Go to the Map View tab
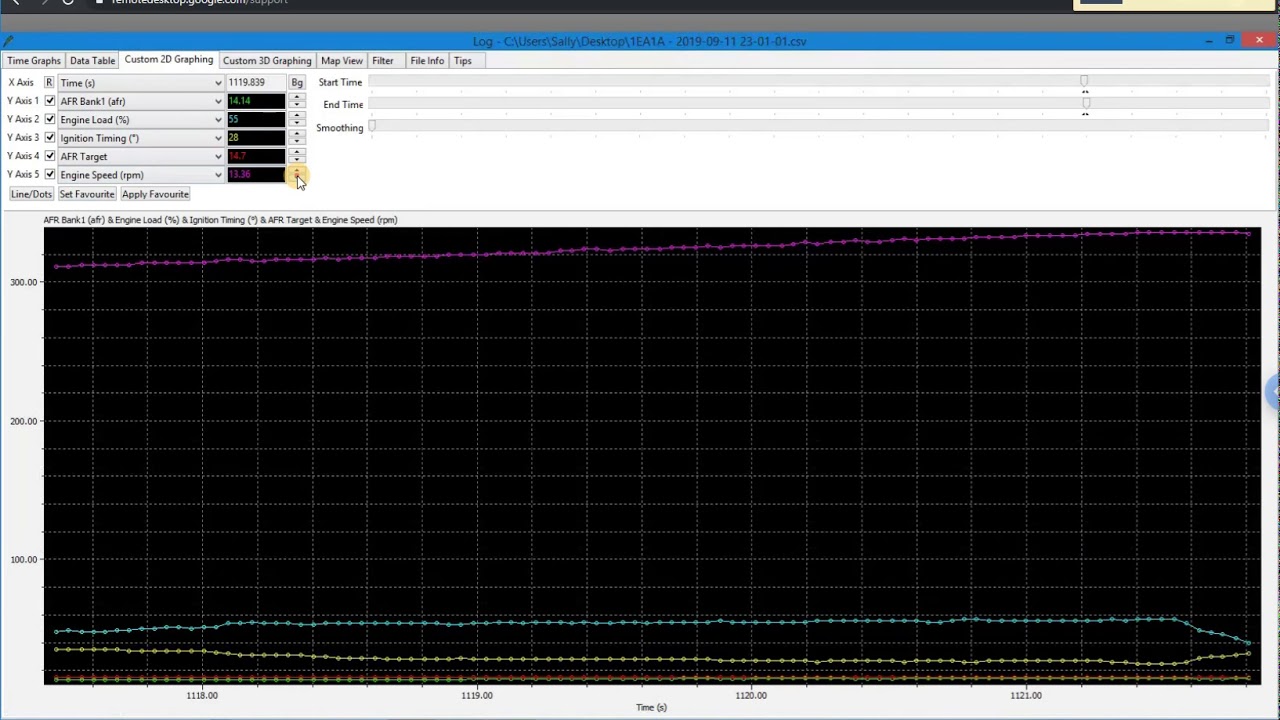Viewport: 1280px width, 720px height. (342, 61)
